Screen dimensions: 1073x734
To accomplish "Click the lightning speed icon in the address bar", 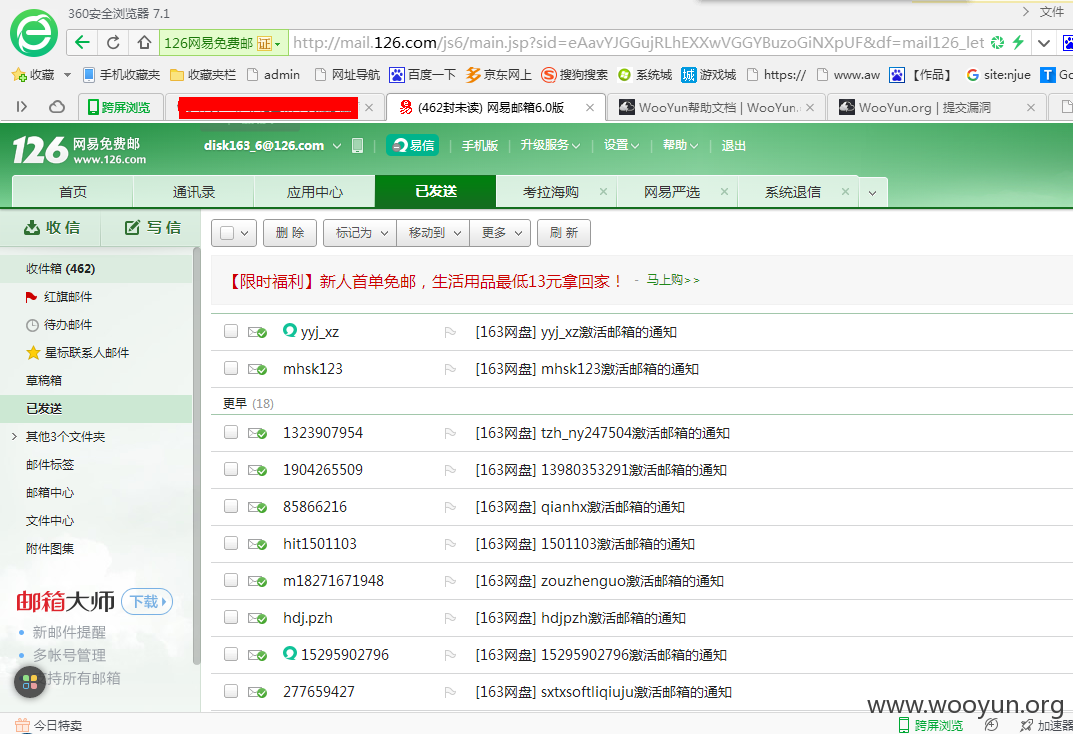I will point(1018,42).
